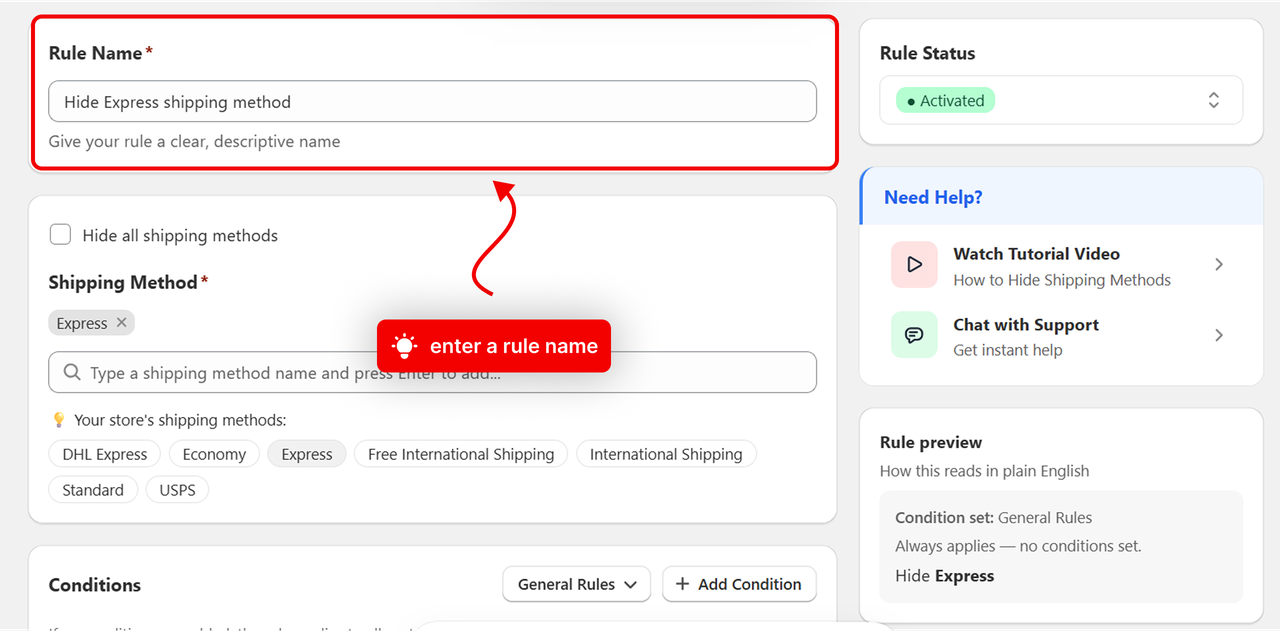This screenshot has width=1280, height=631.
Task: Add Free International Shipping chip
Action: 461,454
